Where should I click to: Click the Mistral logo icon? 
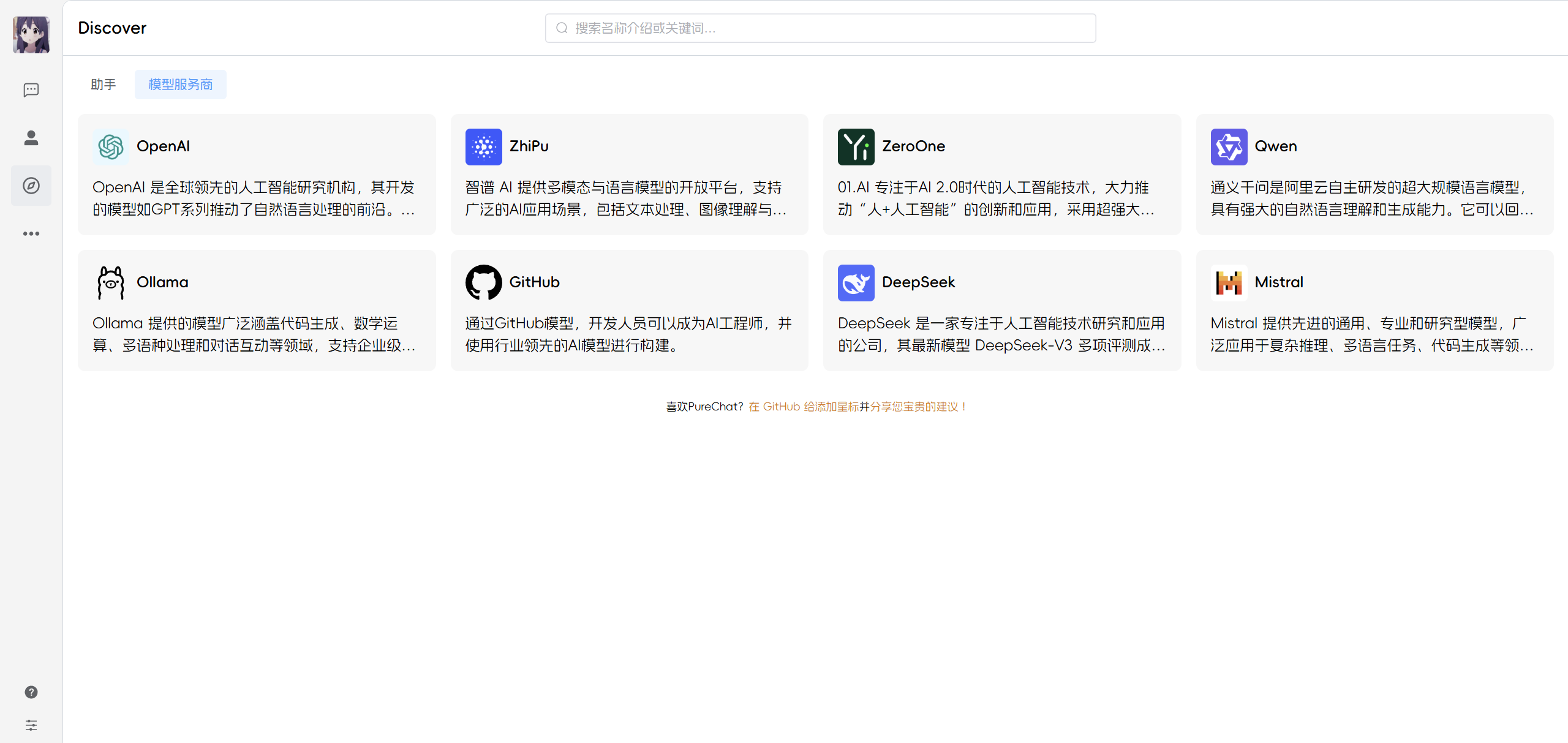click(x=1229, y=283)
